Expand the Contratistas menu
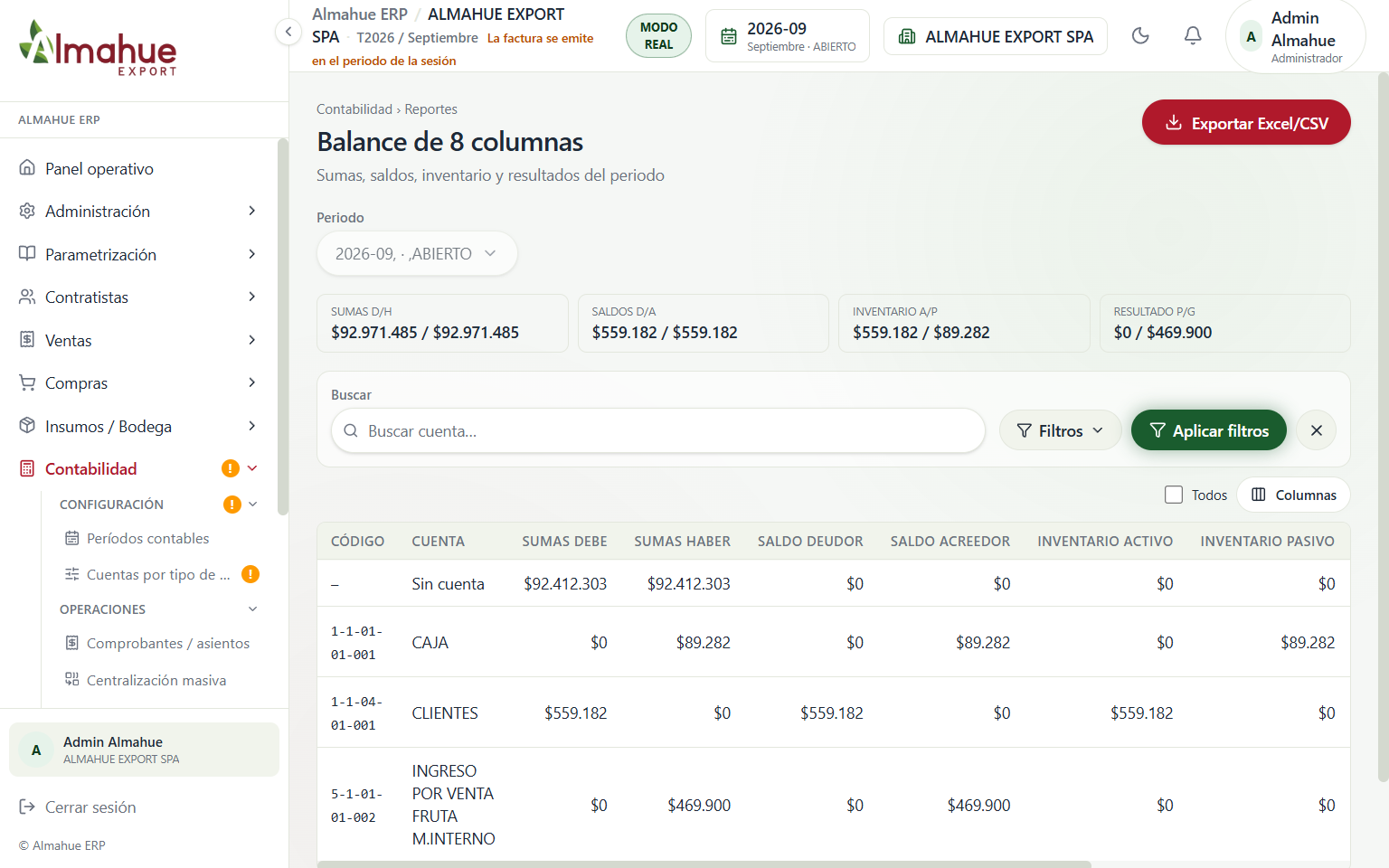Viewport: 1389px width, 868px height. coord(140,297)
